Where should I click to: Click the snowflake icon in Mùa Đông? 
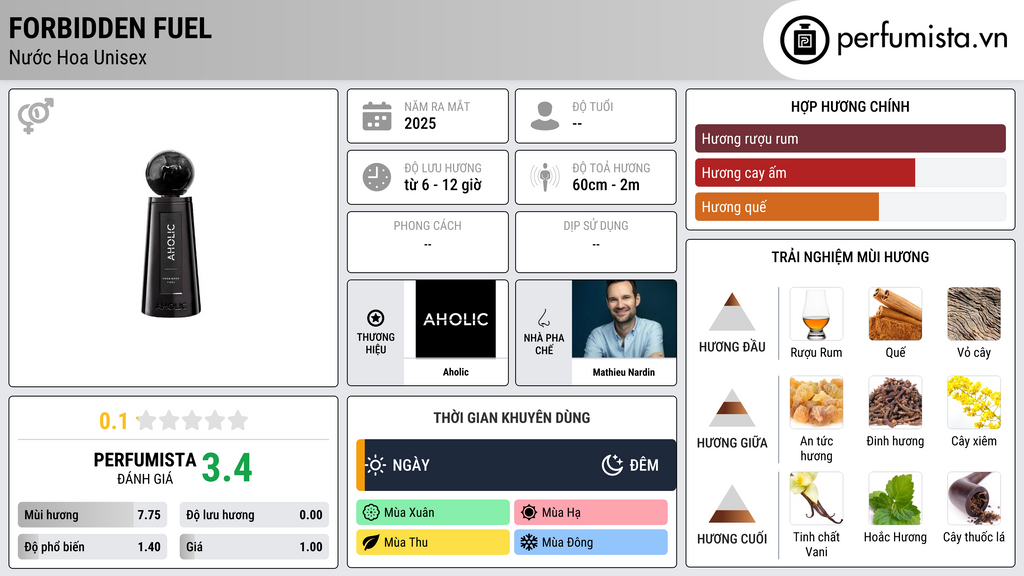pos(529,542)
